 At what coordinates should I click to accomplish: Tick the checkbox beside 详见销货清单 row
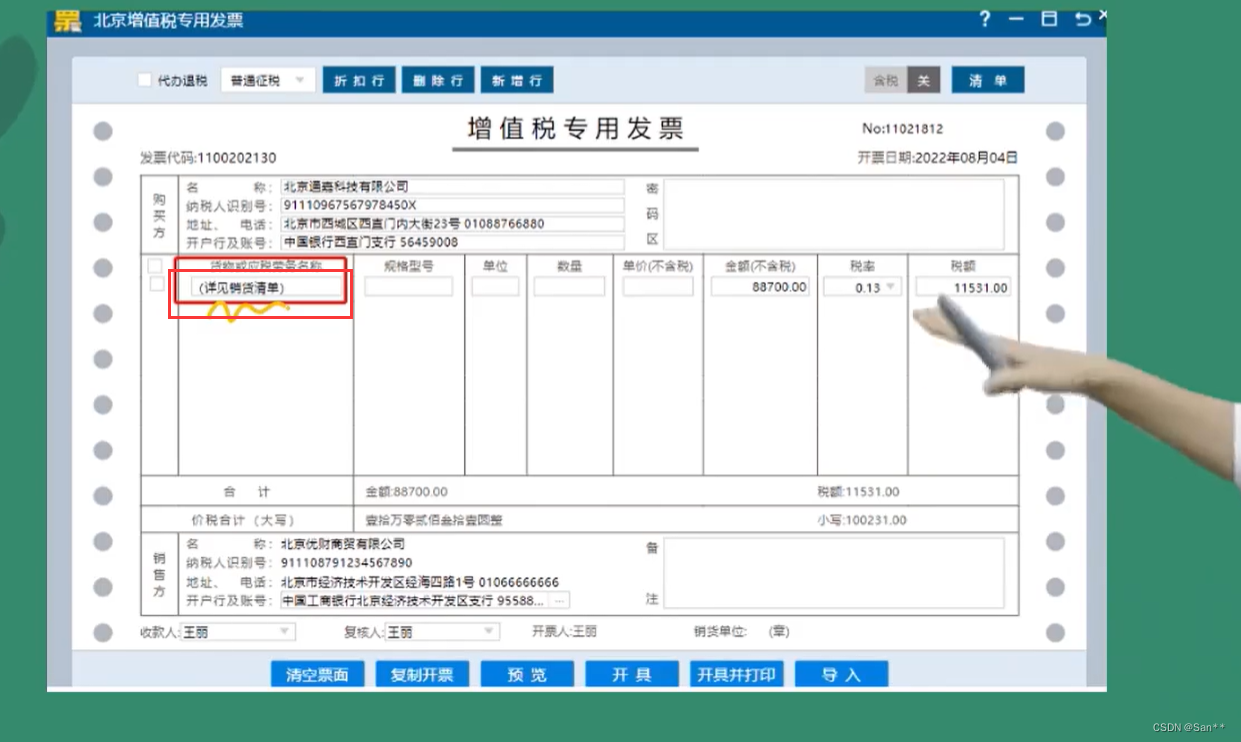pos(157,284)
